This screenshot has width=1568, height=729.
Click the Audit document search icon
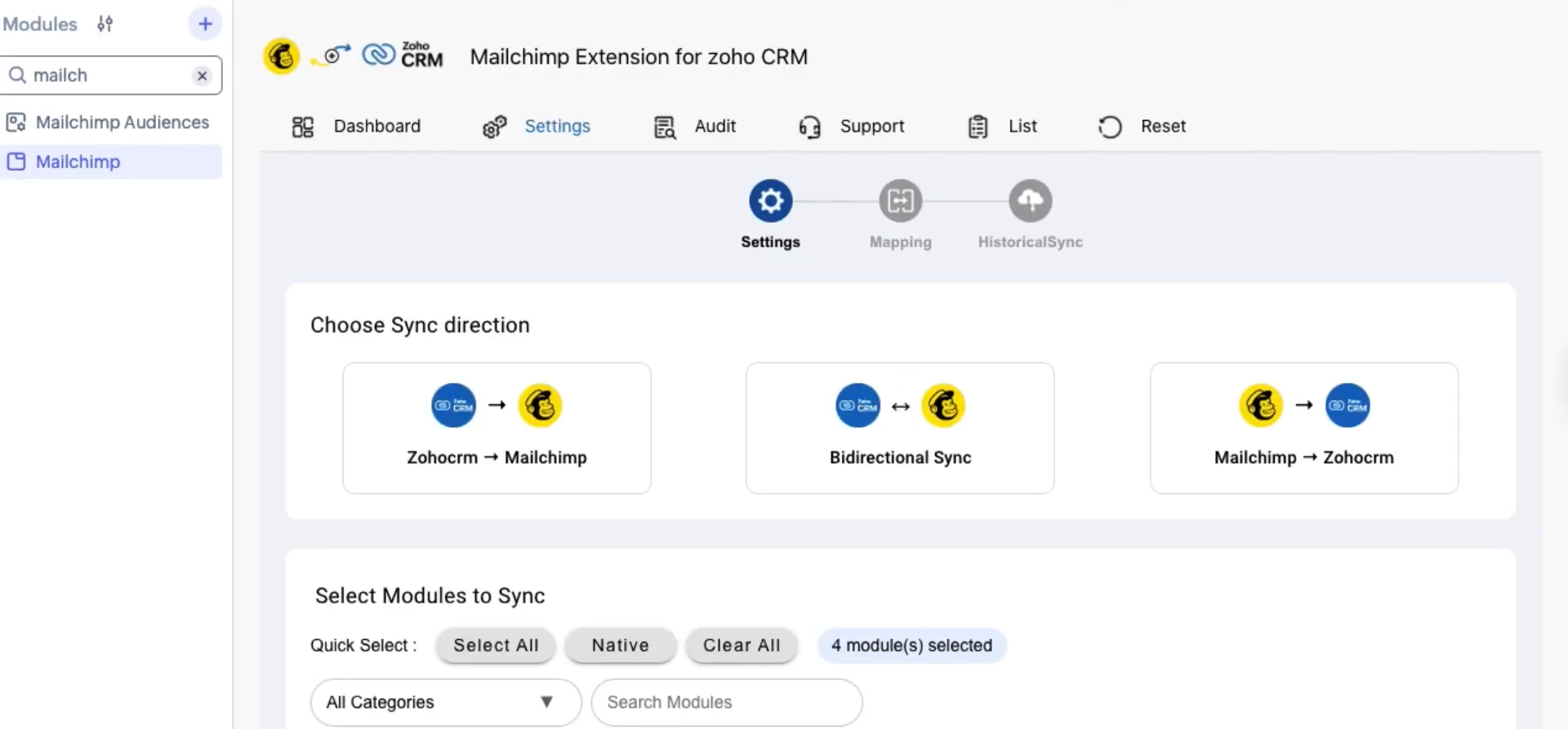coord(665,127)
